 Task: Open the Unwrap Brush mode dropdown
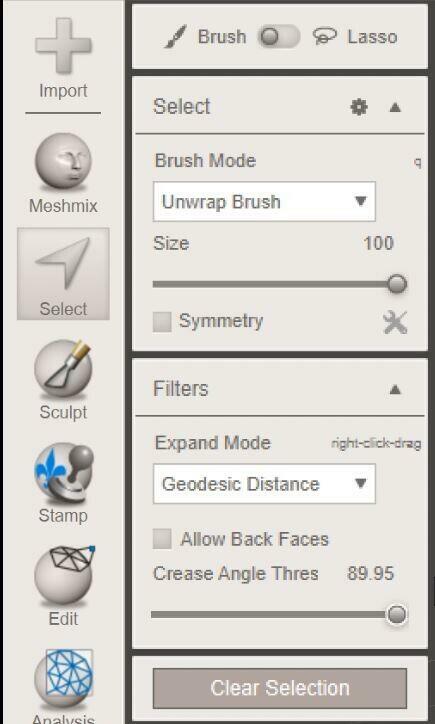coord(264,201)
